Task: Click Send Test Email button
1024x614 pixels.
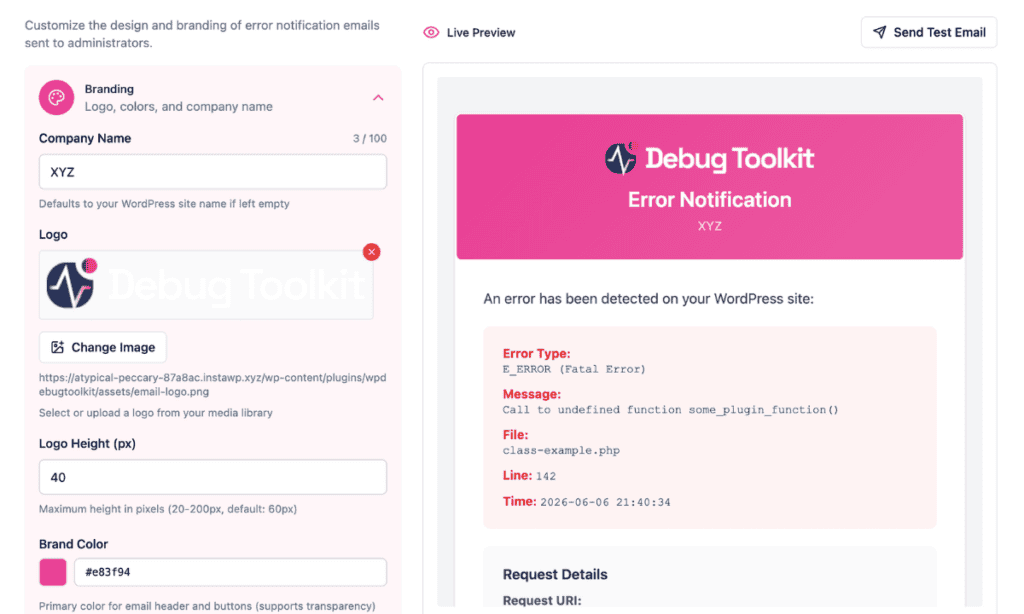Action: 929,32
